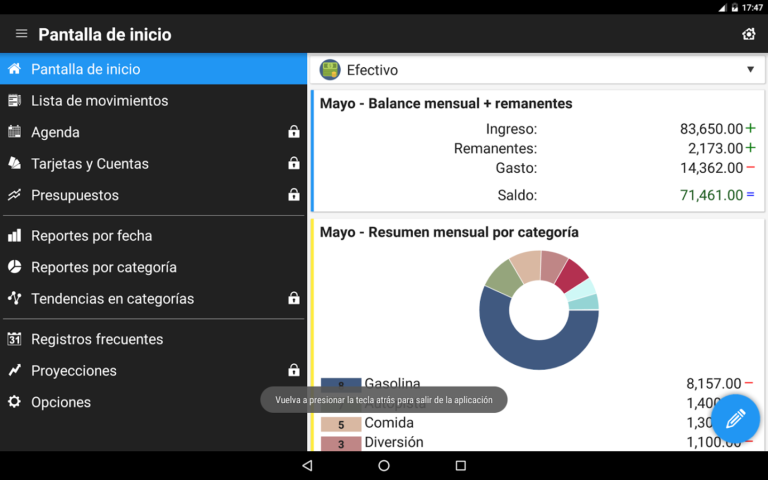Tap the blue pencil floating button
This screenshot has height=480, width=768.
pos(735,418)
